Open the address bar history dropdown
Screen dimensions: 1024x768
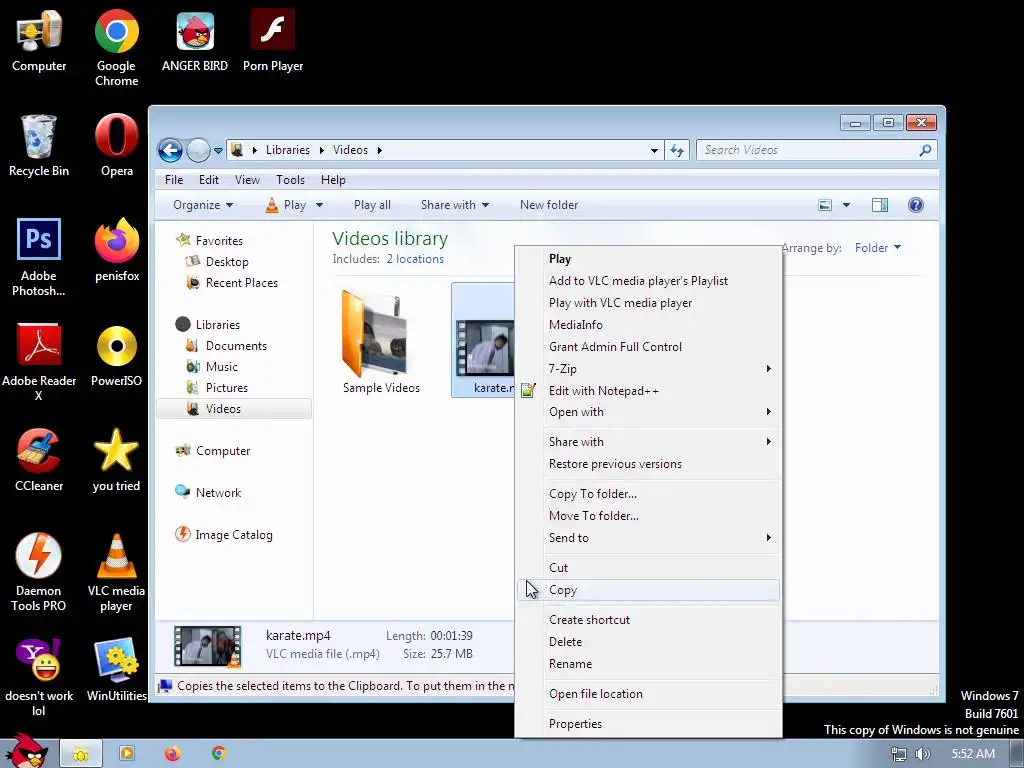654,150
